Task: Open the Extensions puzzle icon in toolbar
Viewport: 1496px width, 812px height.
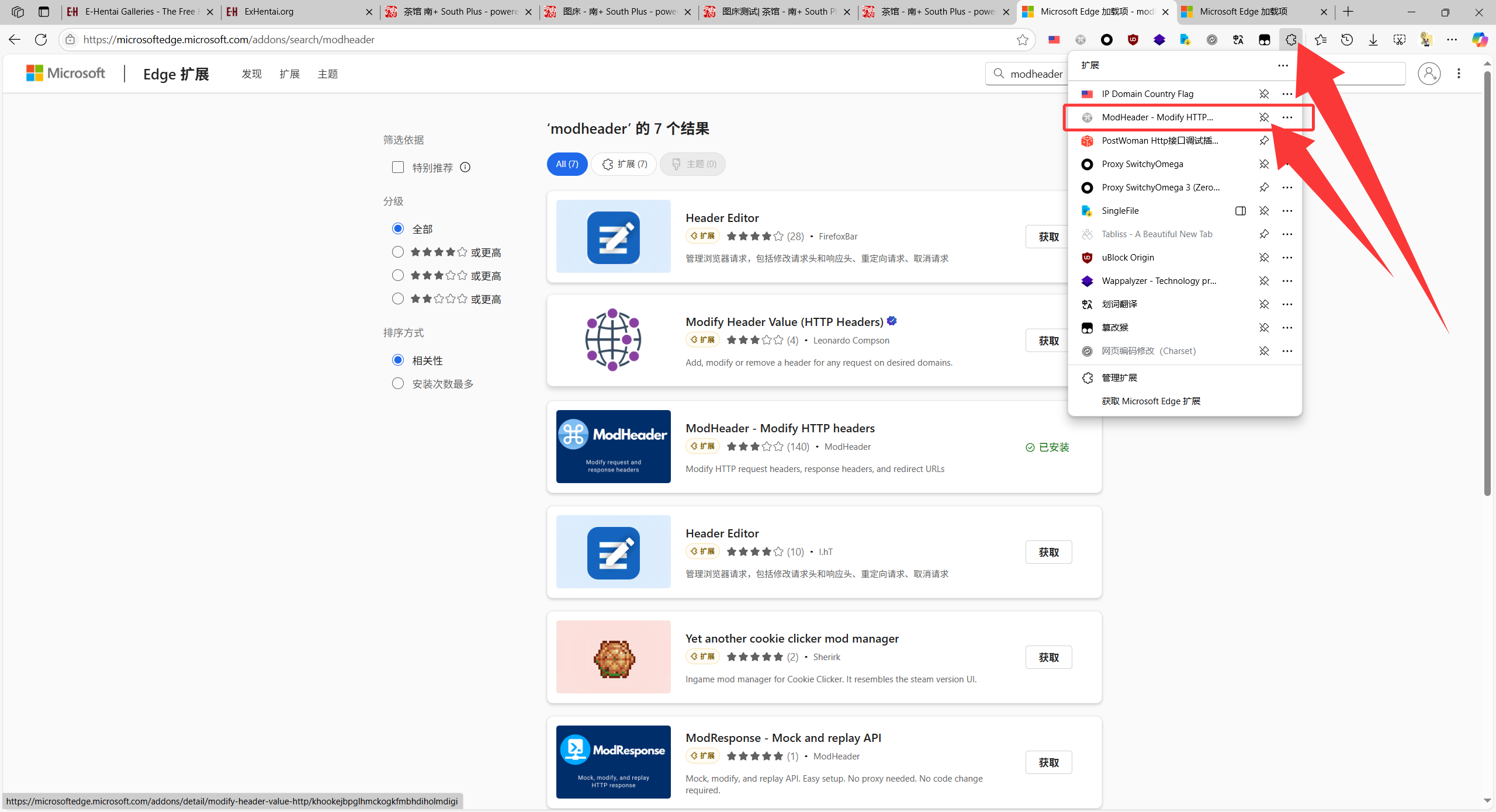Action: tap(1291, 40)
